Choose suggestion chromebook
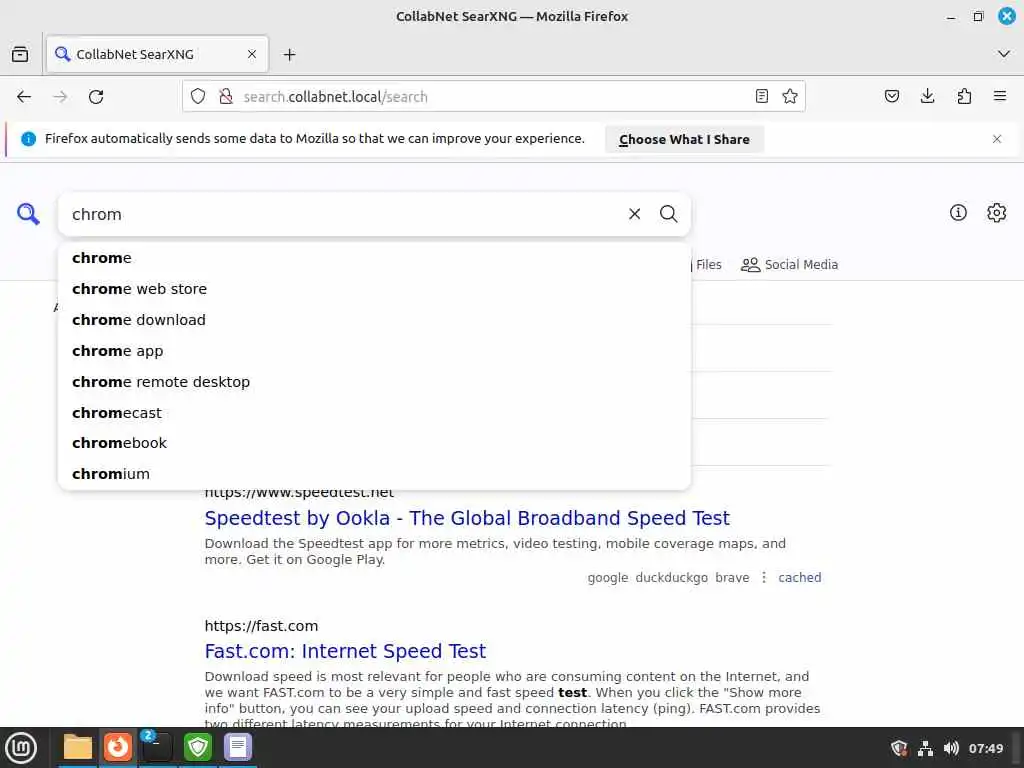Viewport: 1024px width, 768px height. (374, 443)
